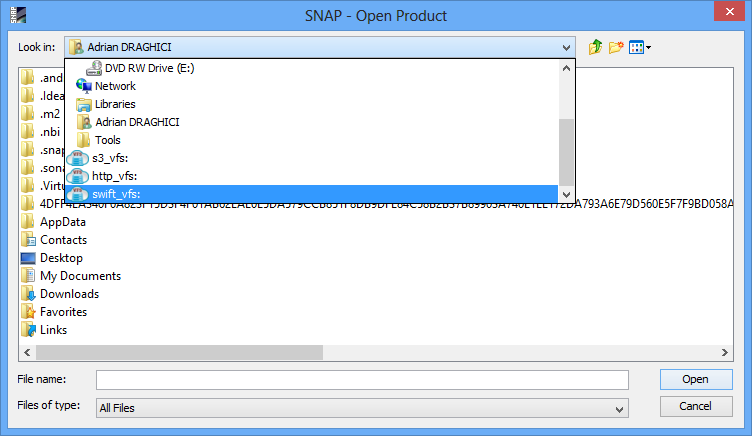Click left arrow of horizontal scrollbar
This screenshot has height=436, width=752.
point(27,353)
